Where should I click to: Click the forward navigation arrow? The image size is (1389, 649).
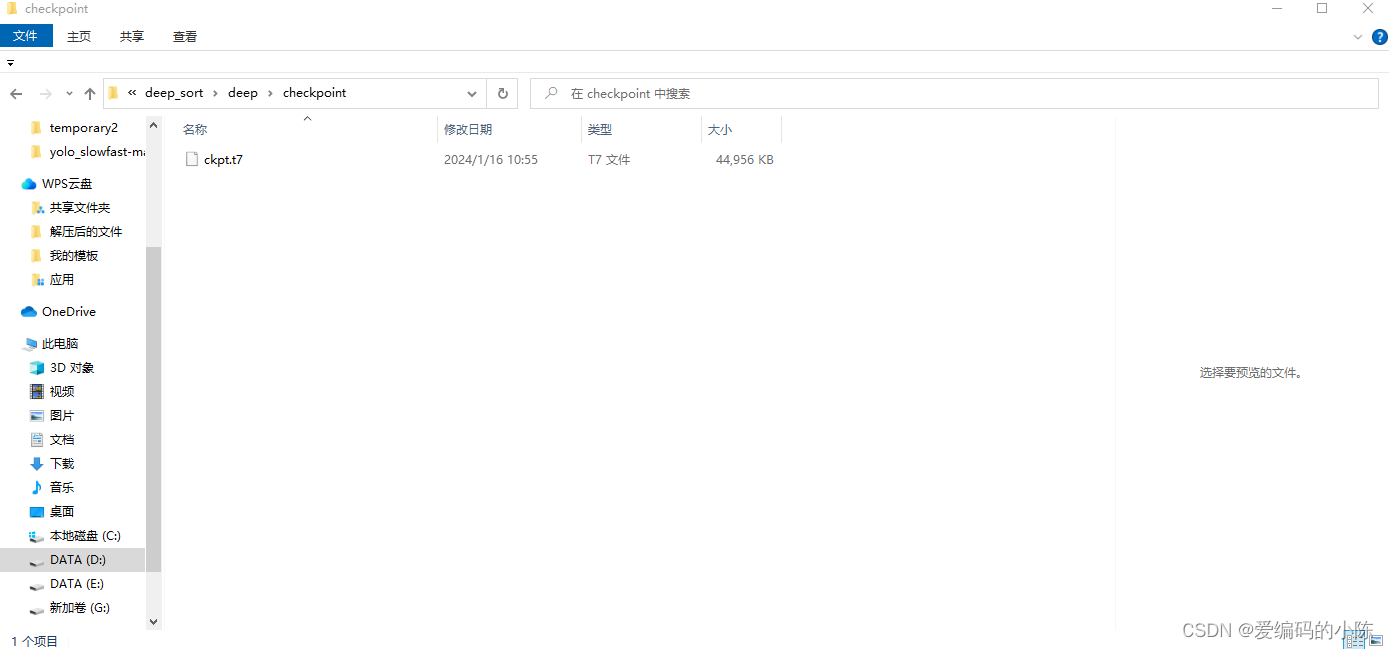[x=44, y=93]
